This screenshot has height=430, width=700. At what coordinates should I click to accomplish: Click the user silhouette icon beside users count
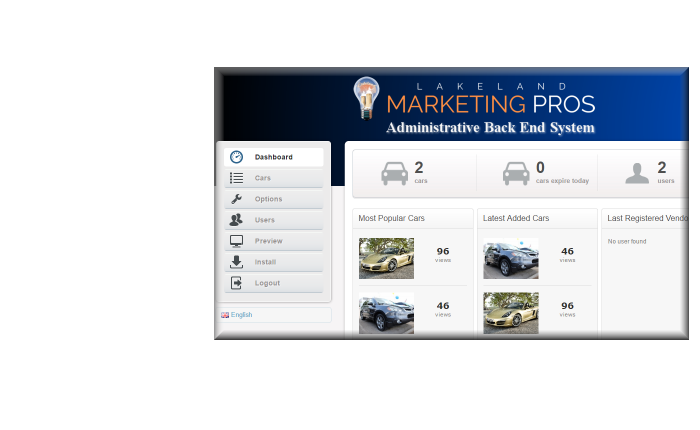[637, 174]
